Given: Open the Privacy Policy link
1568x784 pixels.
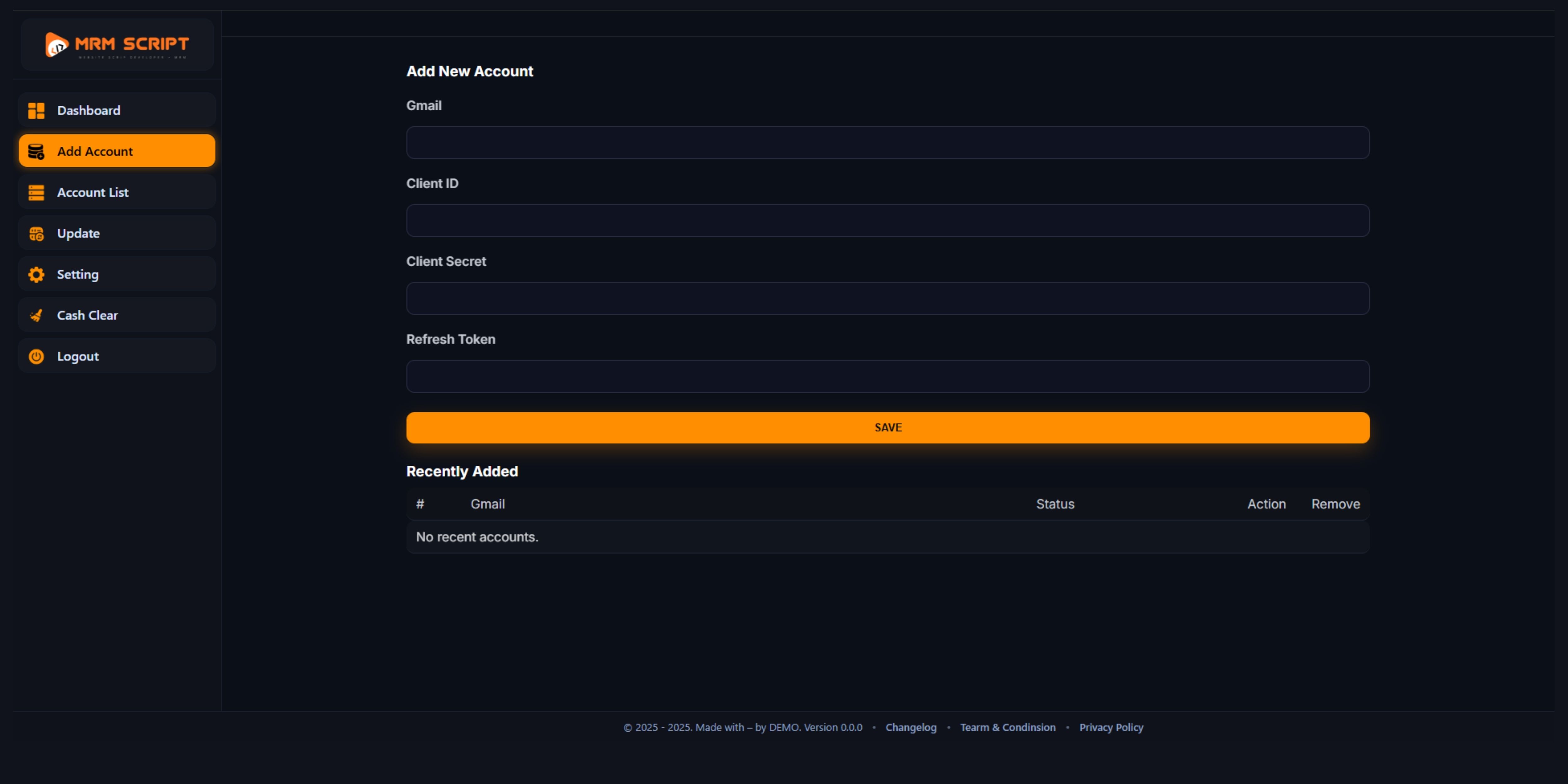Looking at the screenshot, I should (x=1111, y=727).
